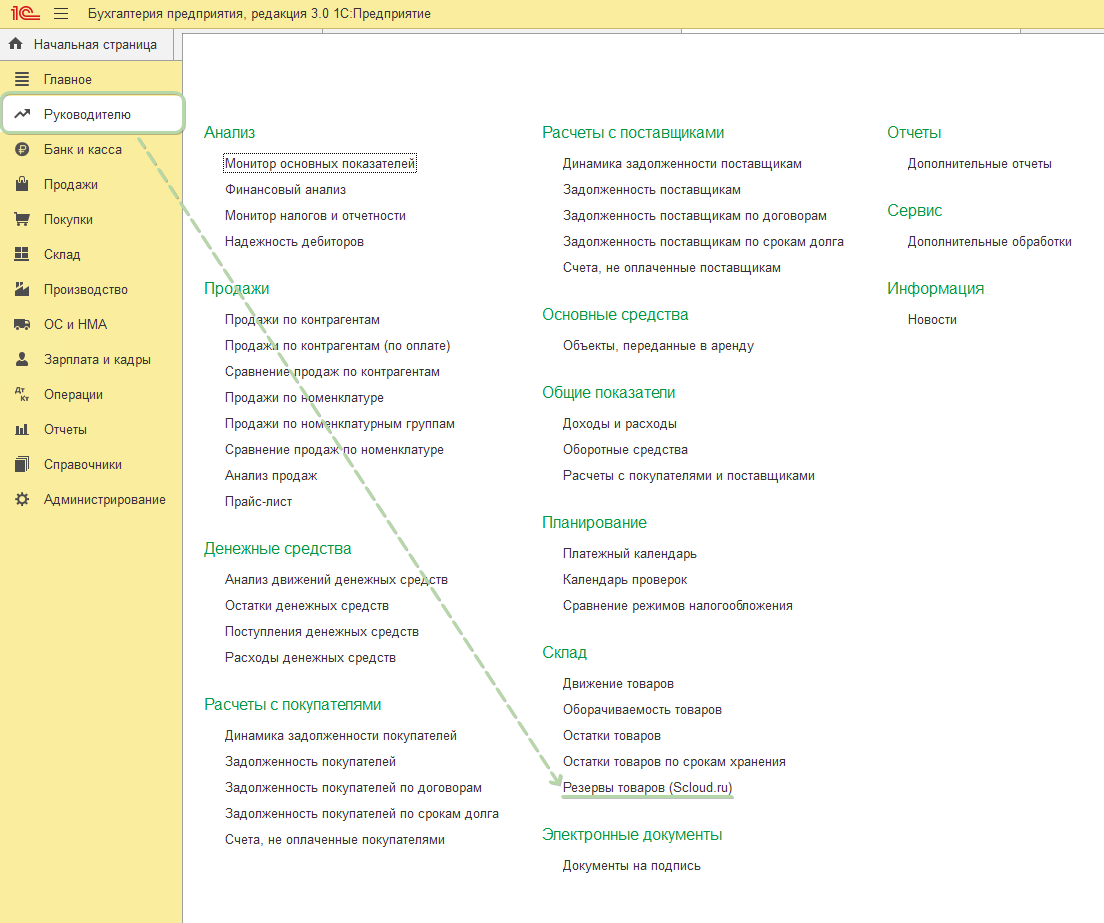Click the 1C logo icon
Screen dimensions: 1104x923
coord(25,13)
